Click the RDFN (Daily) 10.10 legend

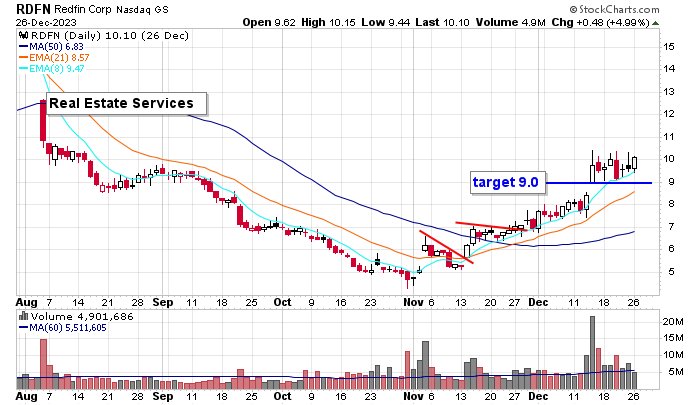109,36
